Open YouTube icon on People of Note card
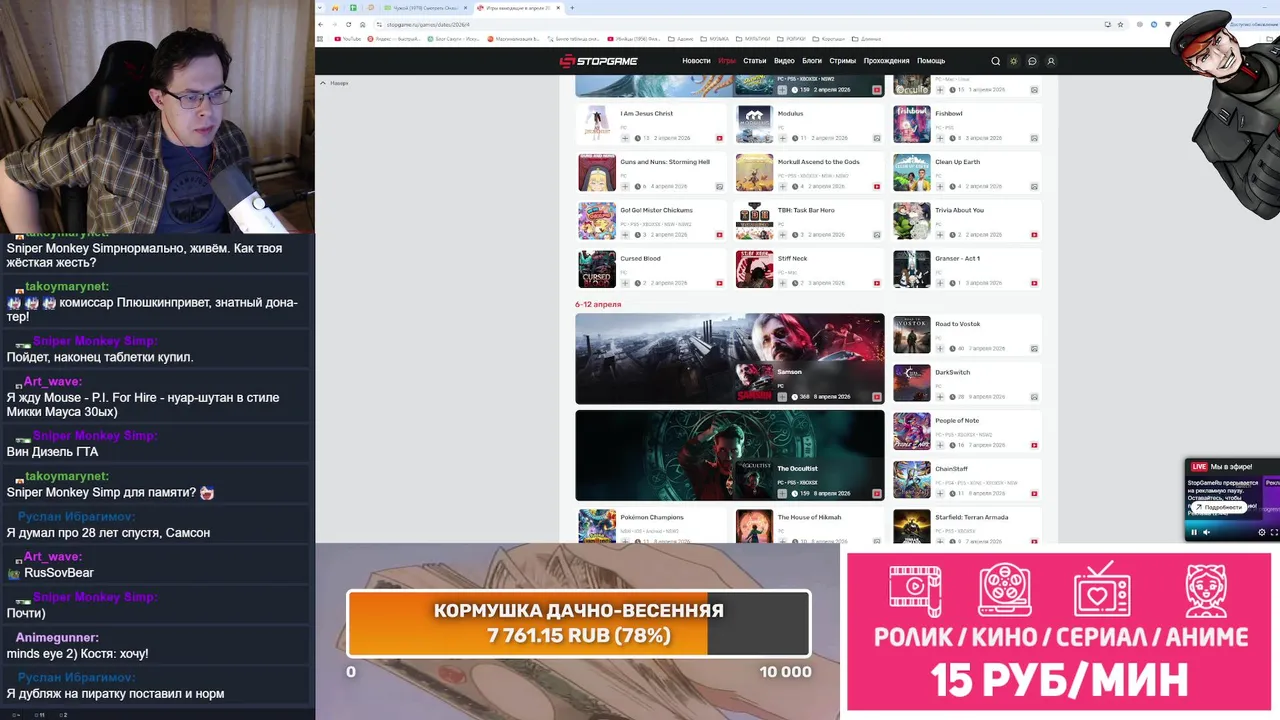Screen dimensions: 1280x720 pos(1034,445)
